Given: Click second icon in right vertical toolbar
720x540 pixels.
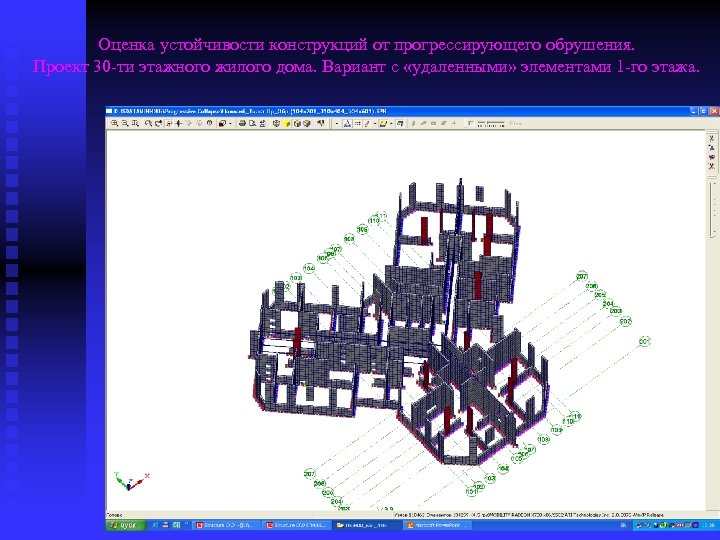Looking at the screenshot, I should tap(711, 147).
